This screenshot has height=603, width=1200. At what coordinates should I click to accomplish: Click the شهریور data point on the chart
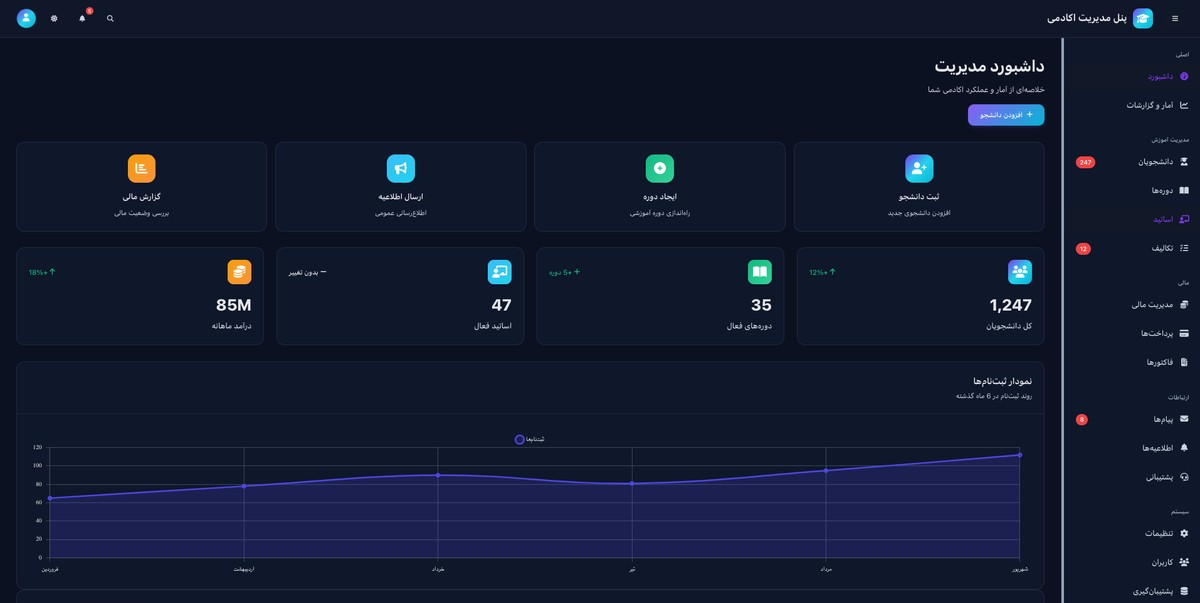coord(1019,455)
